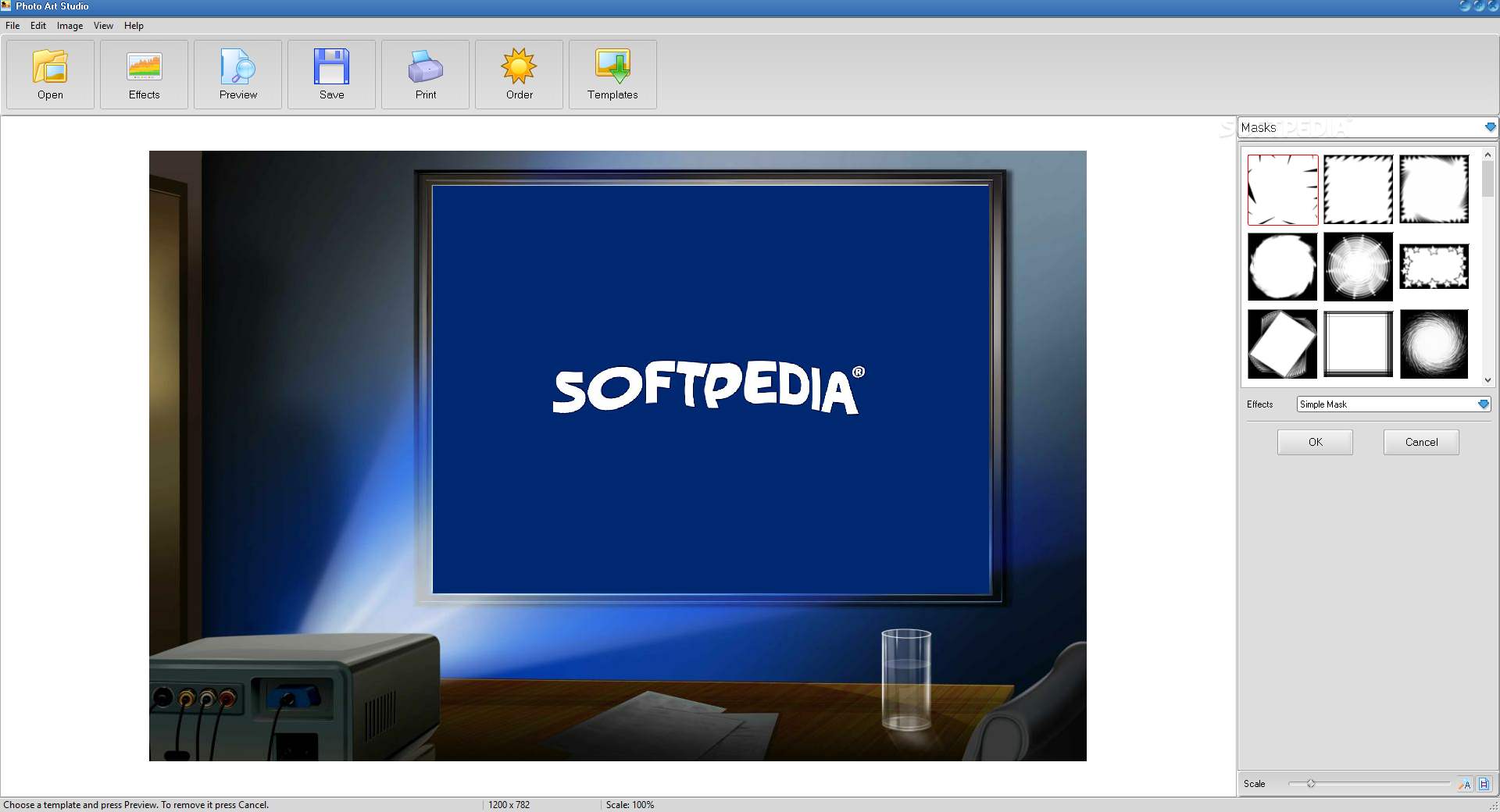Select the jagged torn-edge mask with red border

point(1283,190)
